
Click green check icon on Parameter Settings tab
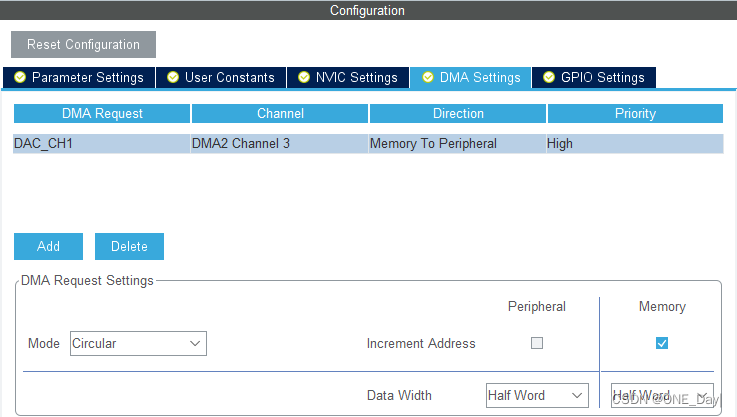[20, 77]
